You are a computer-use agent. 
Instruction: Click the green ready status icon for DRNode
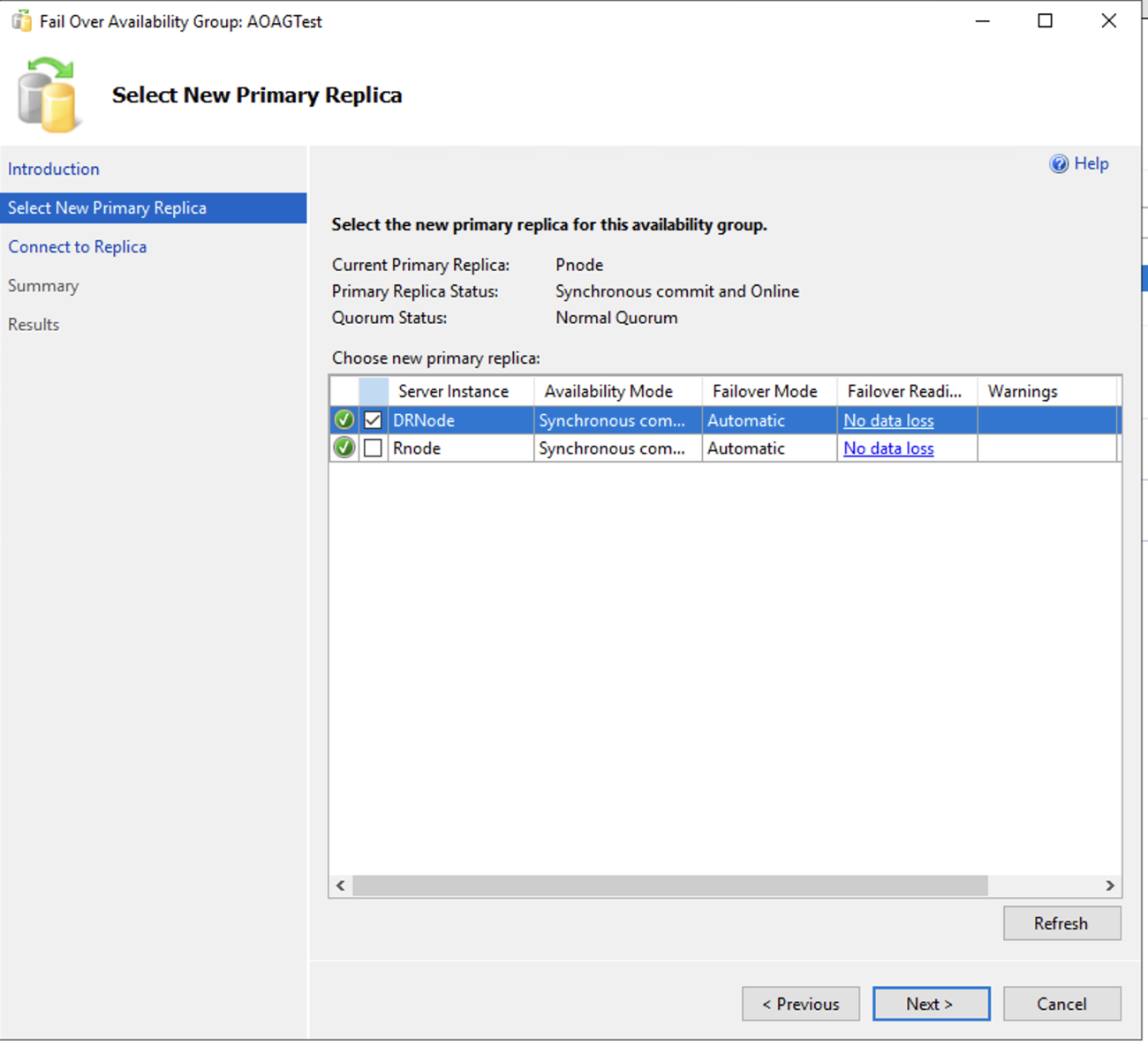344,420
